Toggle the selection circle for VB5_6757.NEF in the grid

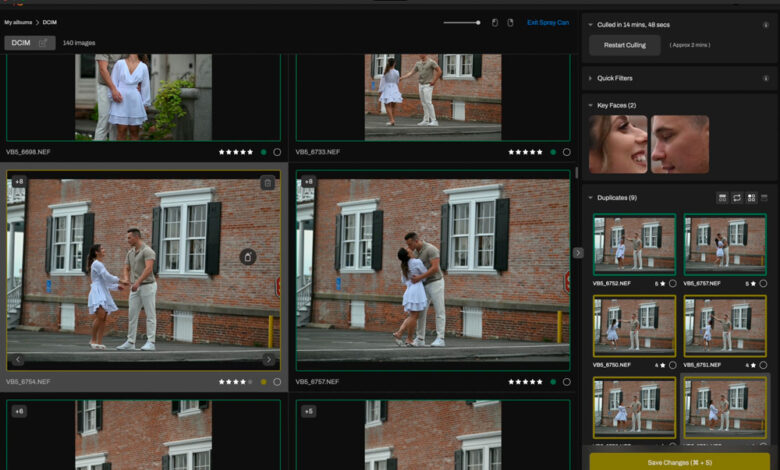[567, 382]
